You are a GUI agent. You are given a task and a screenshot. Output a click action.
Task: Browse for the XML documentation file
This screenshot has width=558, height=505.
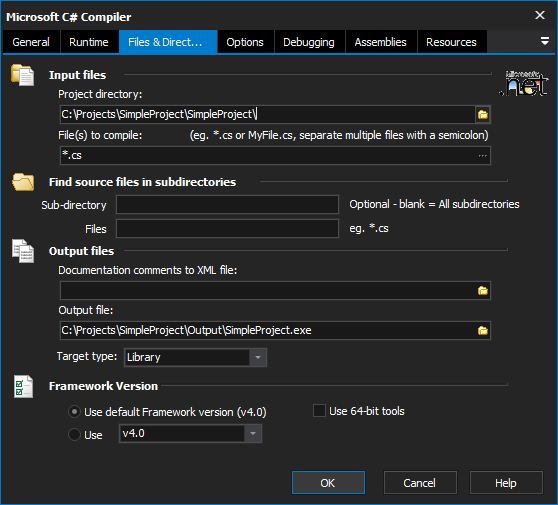tap(483, 291)
